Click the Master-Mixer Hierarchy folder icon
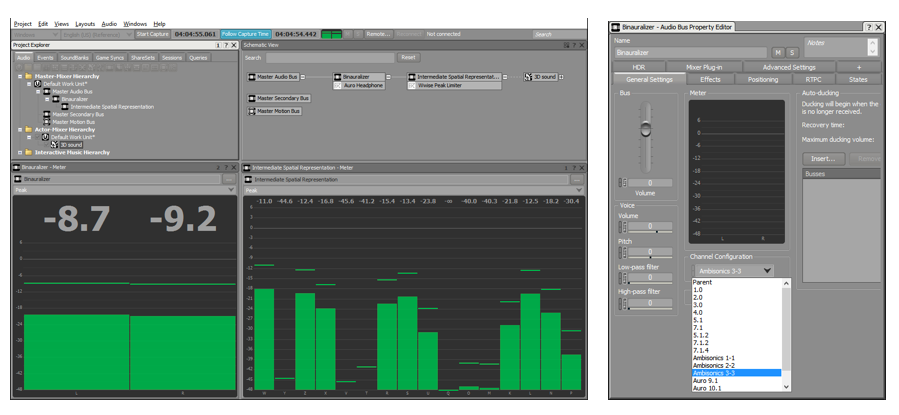This screenshot has width=899, height=415. [28, 76]
